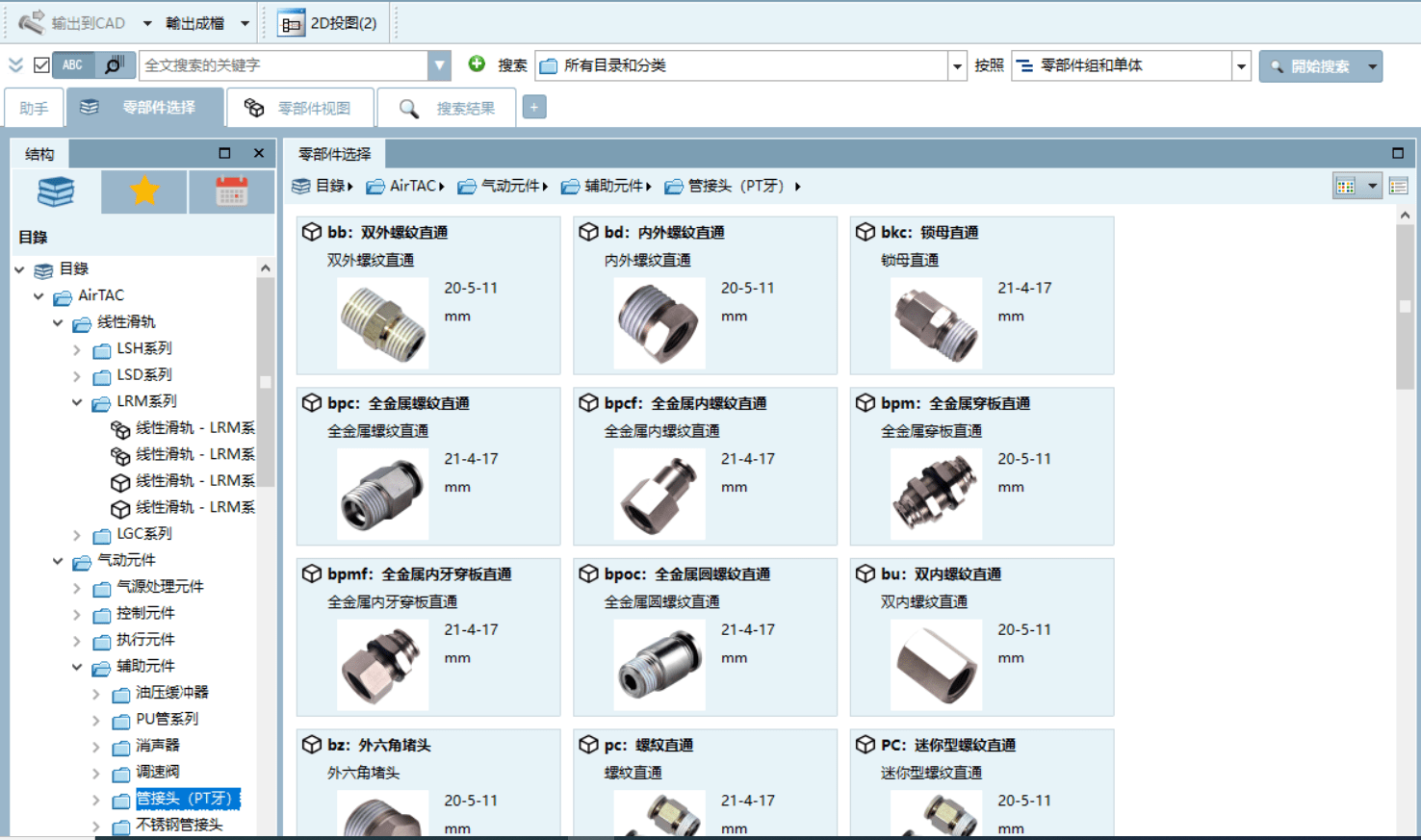This screenshot has width=1421, height=840.
Task: Click the 目錄 breadcrumb link
Action: pos(330,186)
